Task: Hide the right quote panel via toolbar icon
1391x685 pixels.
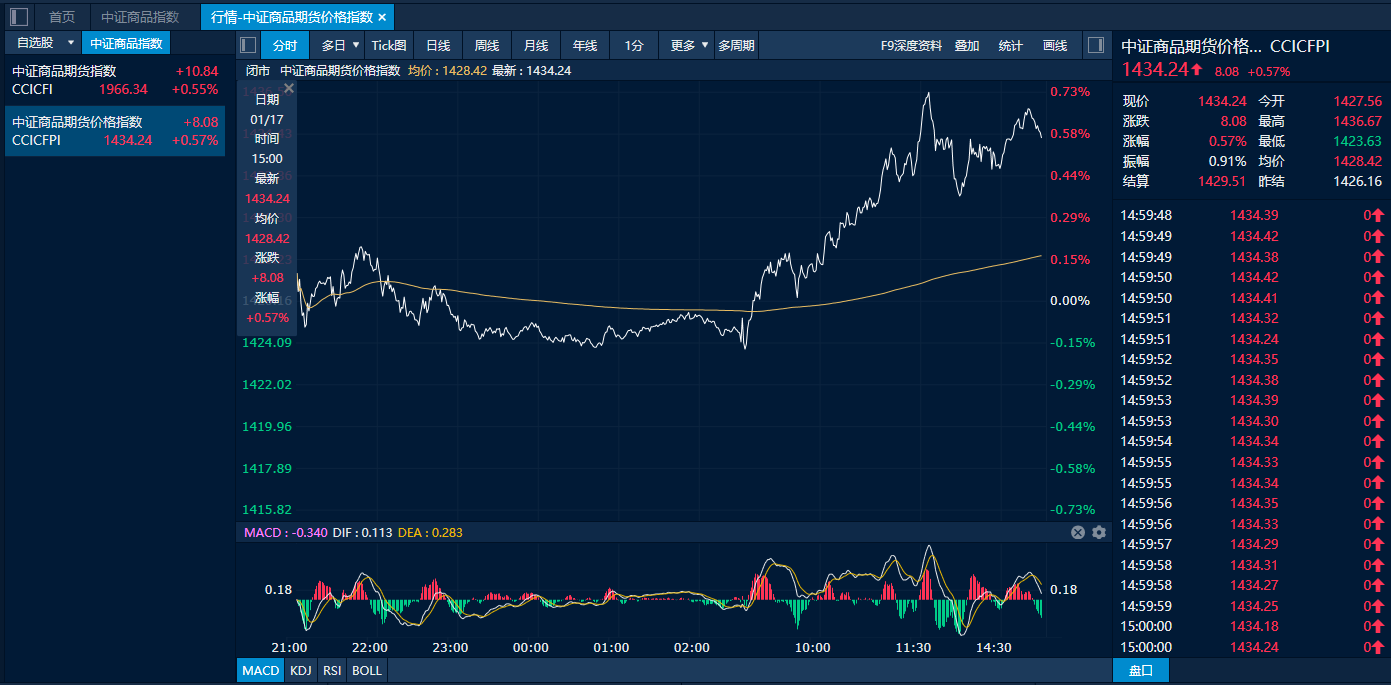Action: [x=1095, y=45]
